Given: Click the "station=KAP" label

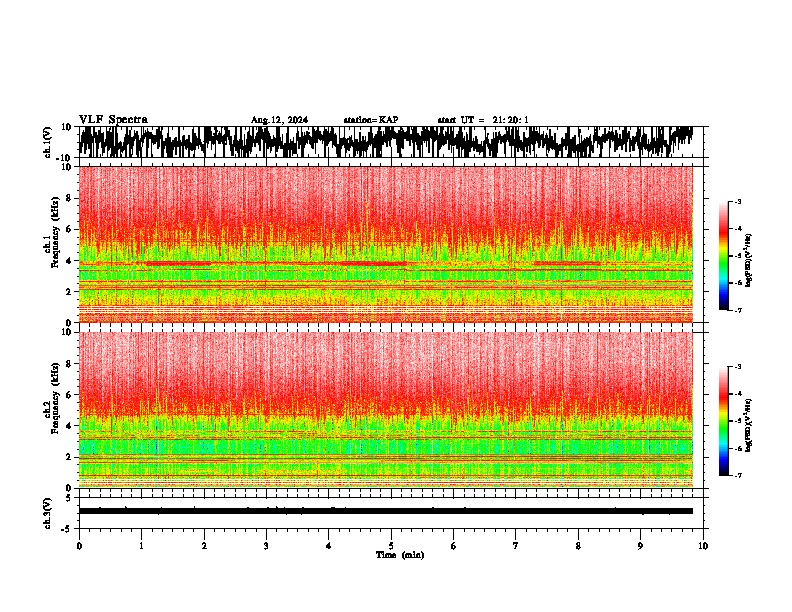Looking at the screenshot, I should point(371,120).
